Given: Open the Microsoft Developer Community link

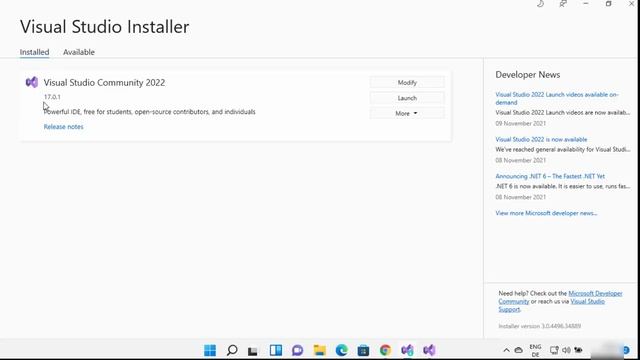Looking at the screenshot, I should [595, 293].
